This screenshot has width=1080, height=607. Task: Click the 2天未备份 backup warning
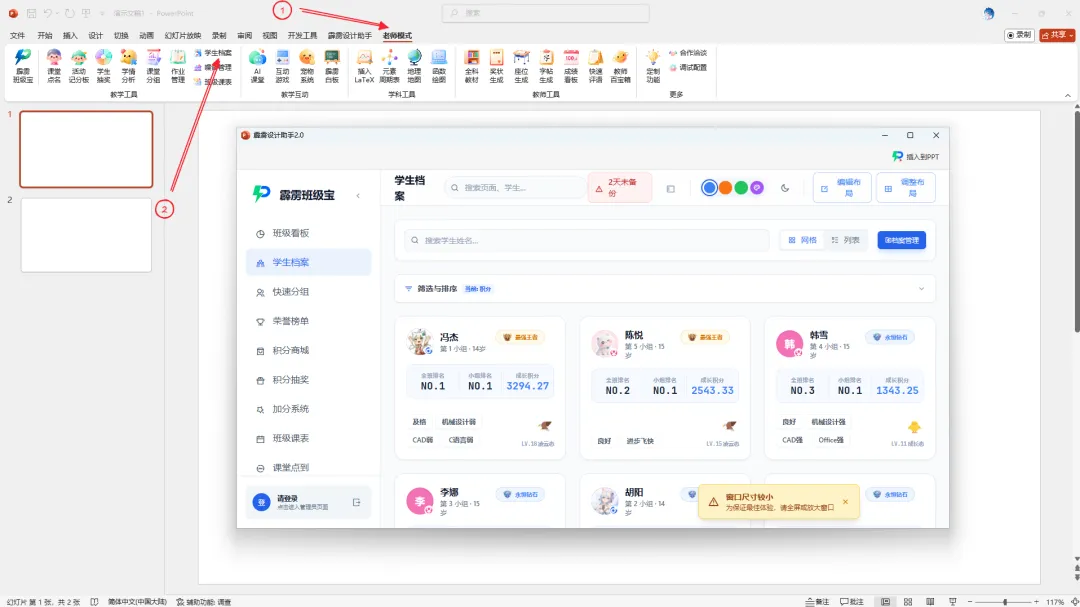[x=619, y=187]
